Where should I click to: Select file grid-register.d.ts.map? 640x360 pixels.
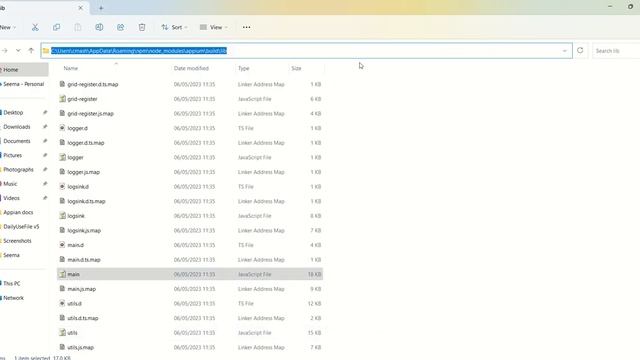coord(190,84)
